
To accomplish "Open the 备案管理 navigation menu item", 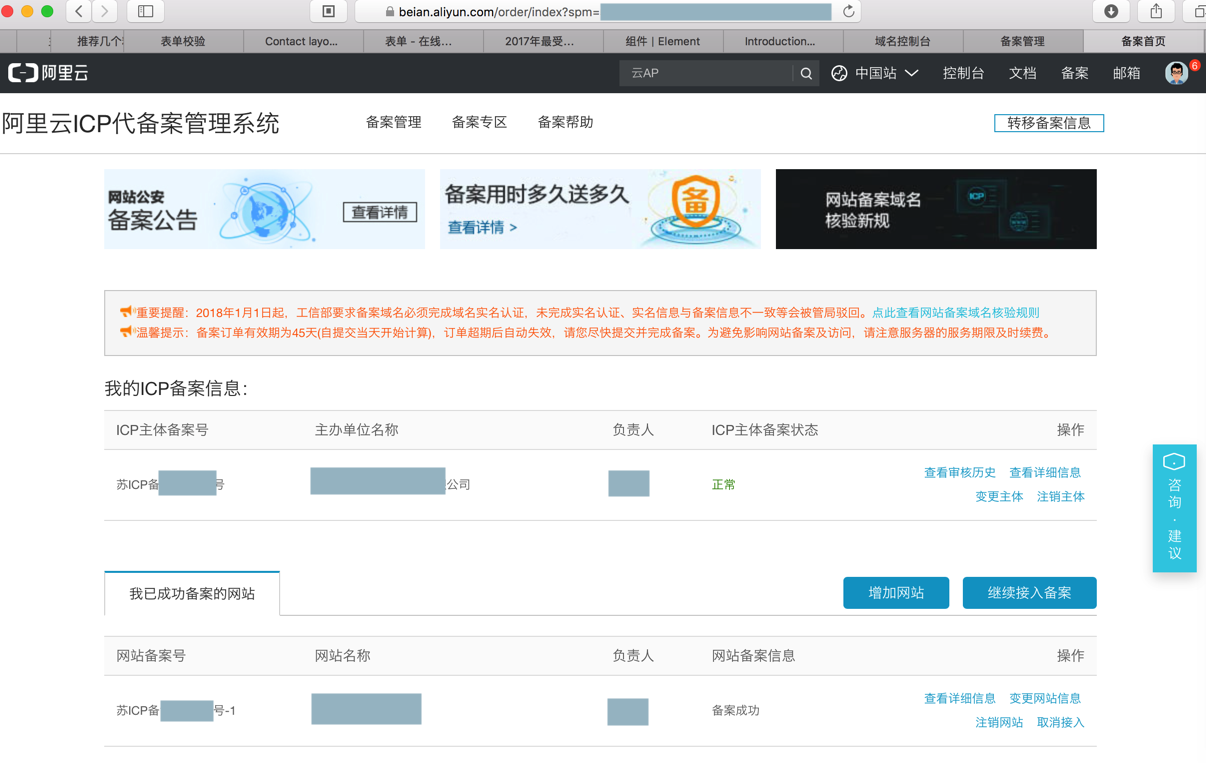I will point(393,122).
